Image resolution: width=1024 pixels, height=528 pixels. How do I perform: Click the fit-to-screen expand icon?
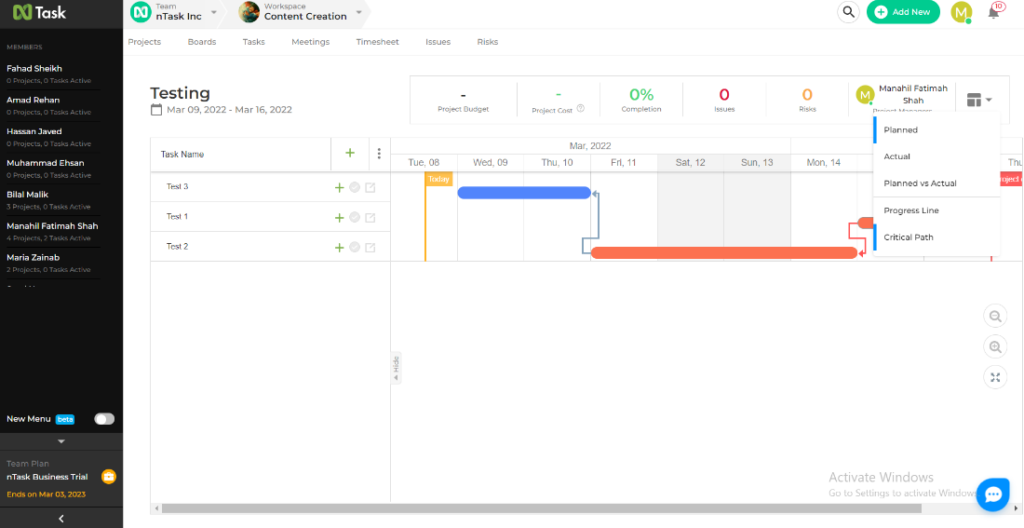tap(995, 377)
